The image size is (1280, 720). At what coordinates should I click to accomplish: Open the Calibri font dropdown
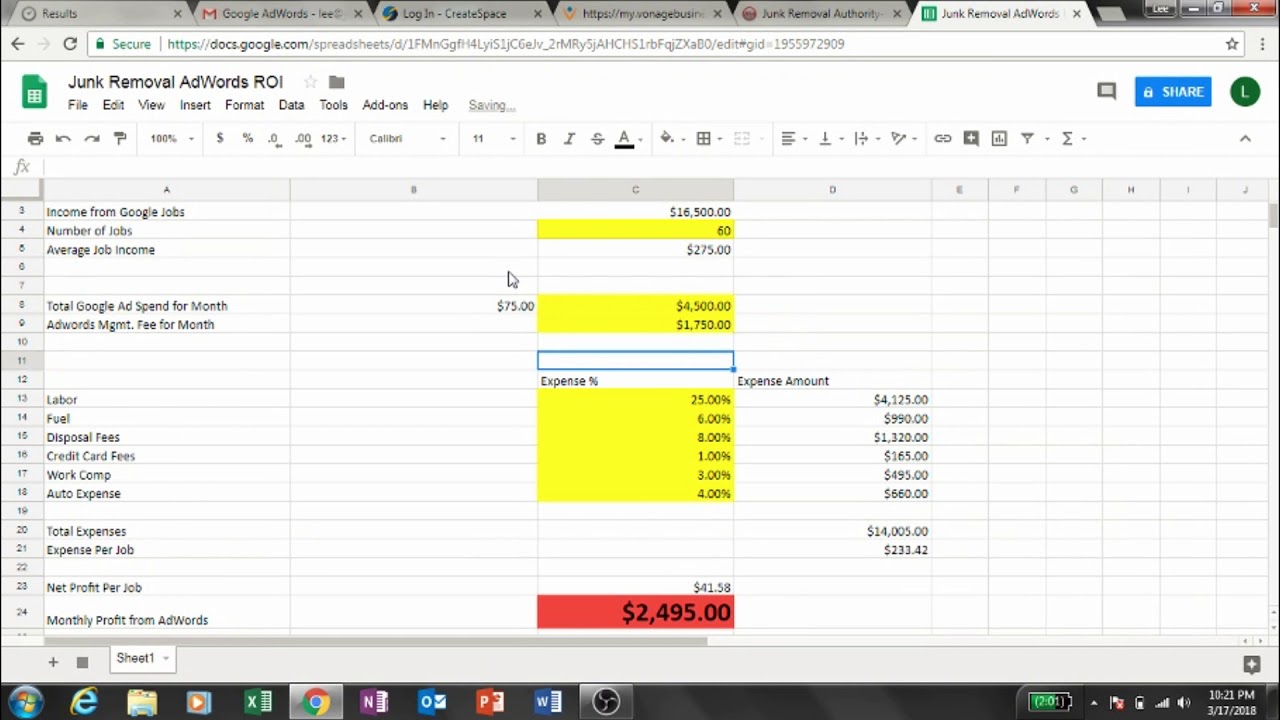(x=407, y=138)
